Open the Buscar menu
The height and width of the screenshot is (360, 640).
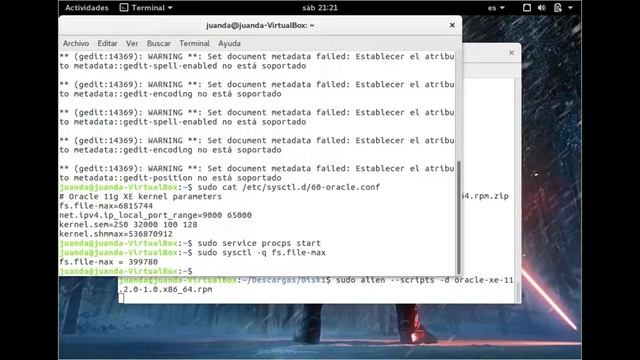(159, 43)
